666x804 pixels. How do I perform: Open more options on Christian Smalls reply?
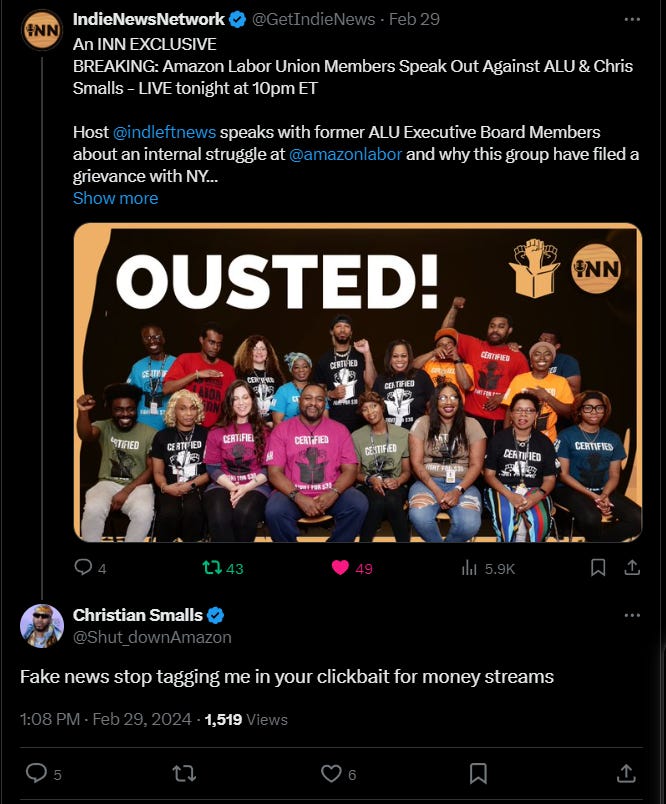(x=632, y=615)
